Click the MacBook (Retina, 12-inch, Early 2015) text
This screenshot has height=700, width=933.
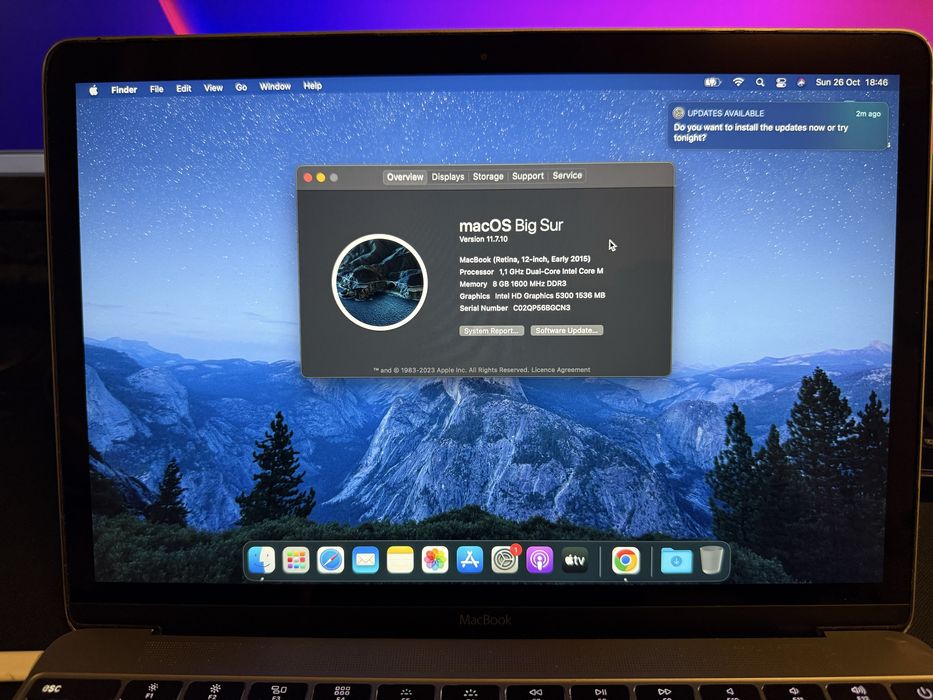[x=525, y=259]
